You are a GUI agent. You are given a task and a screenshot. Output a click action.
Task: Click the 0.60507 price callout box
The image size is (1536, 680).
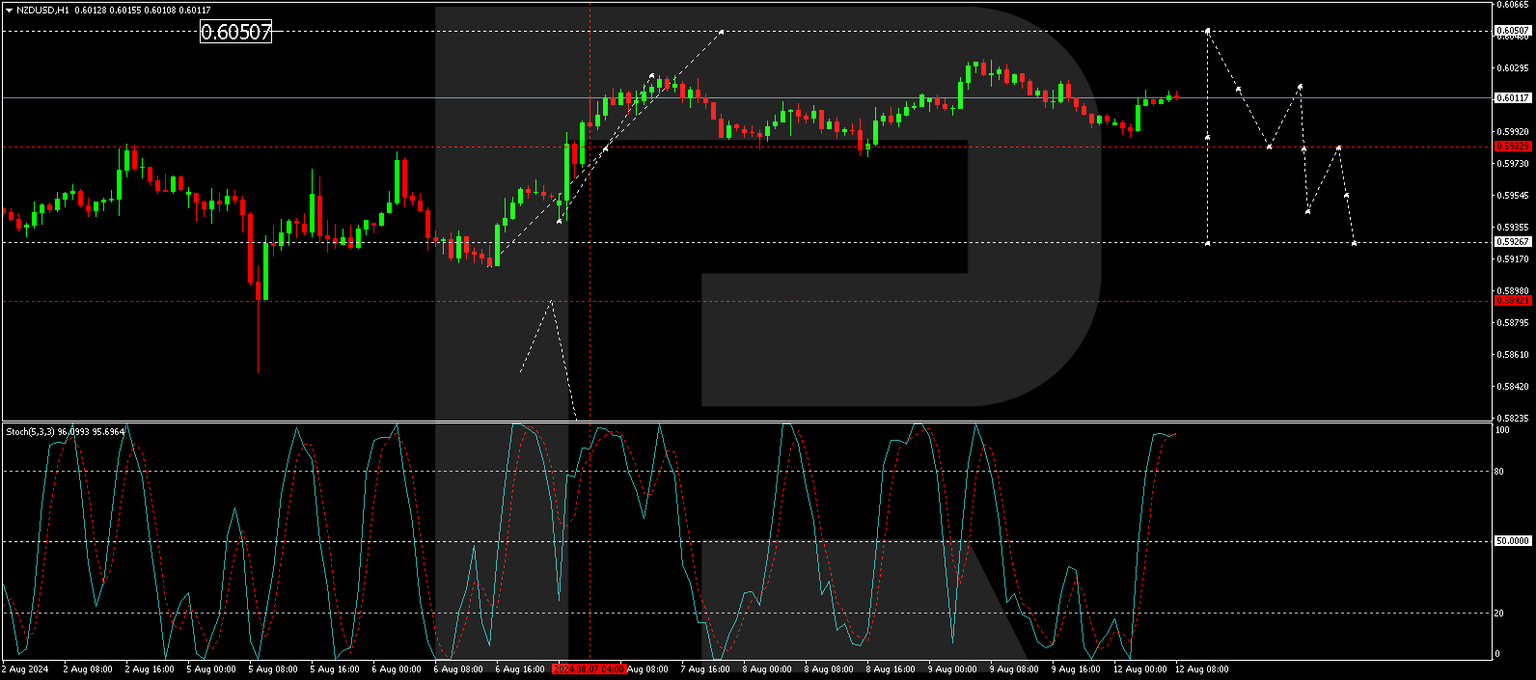(237, 33)
